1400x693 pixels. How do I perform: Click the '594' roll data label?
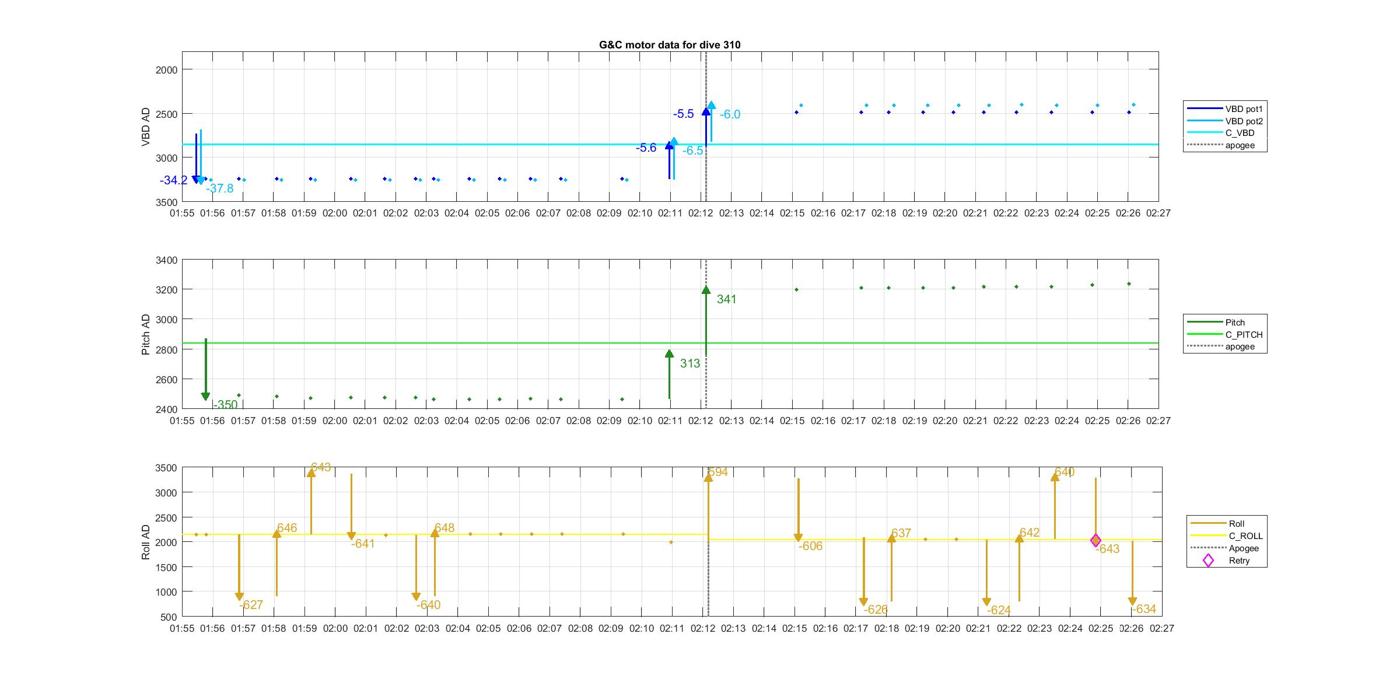pos(718,472)
